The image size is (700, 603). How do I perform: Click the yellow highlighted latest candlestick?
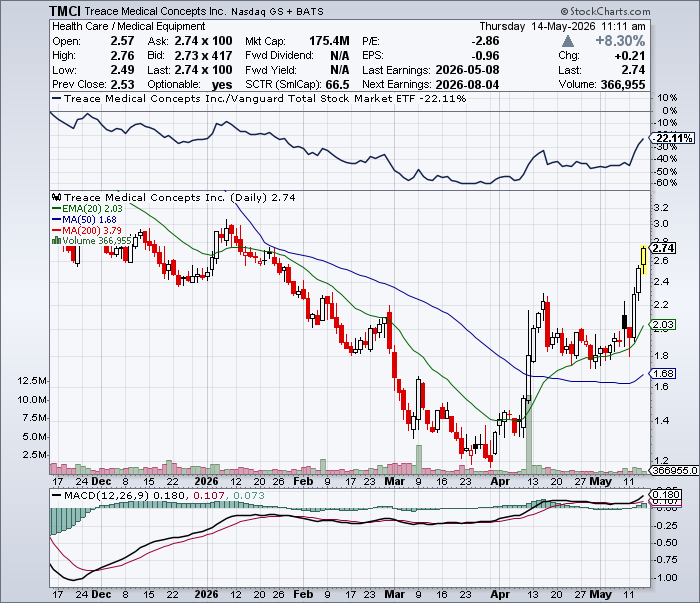(x=643, y=259)
